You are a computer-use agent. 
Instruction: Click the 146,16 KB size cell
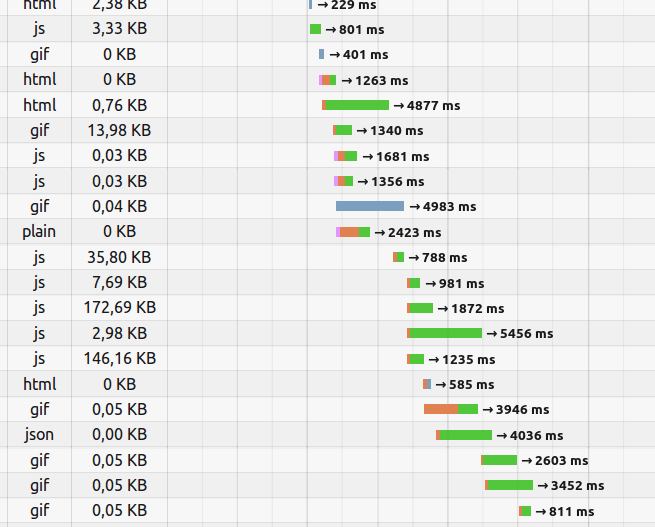(119, 358)
